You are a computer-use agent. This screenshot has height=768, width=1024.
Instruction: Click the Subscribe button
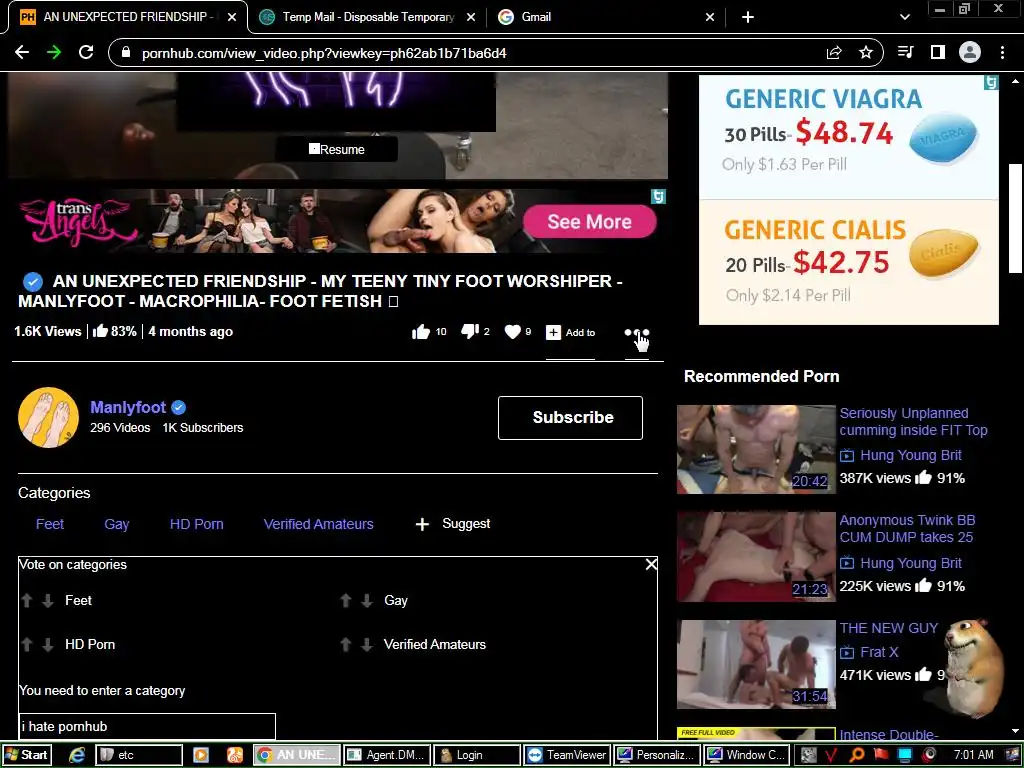pyautogui.click(x=570, y=418)
